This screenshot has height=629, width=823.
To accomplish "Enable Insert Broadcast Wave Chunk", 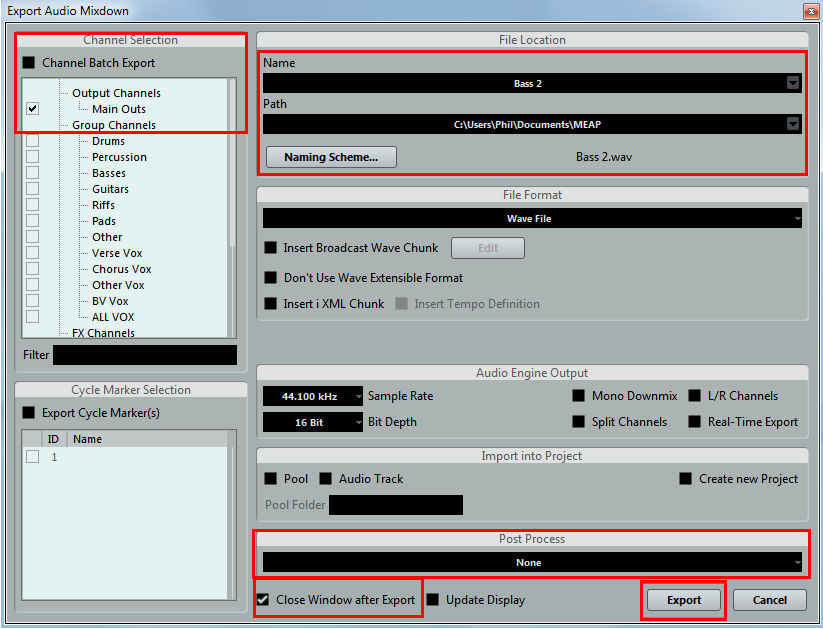I will (x=271, y=248).
